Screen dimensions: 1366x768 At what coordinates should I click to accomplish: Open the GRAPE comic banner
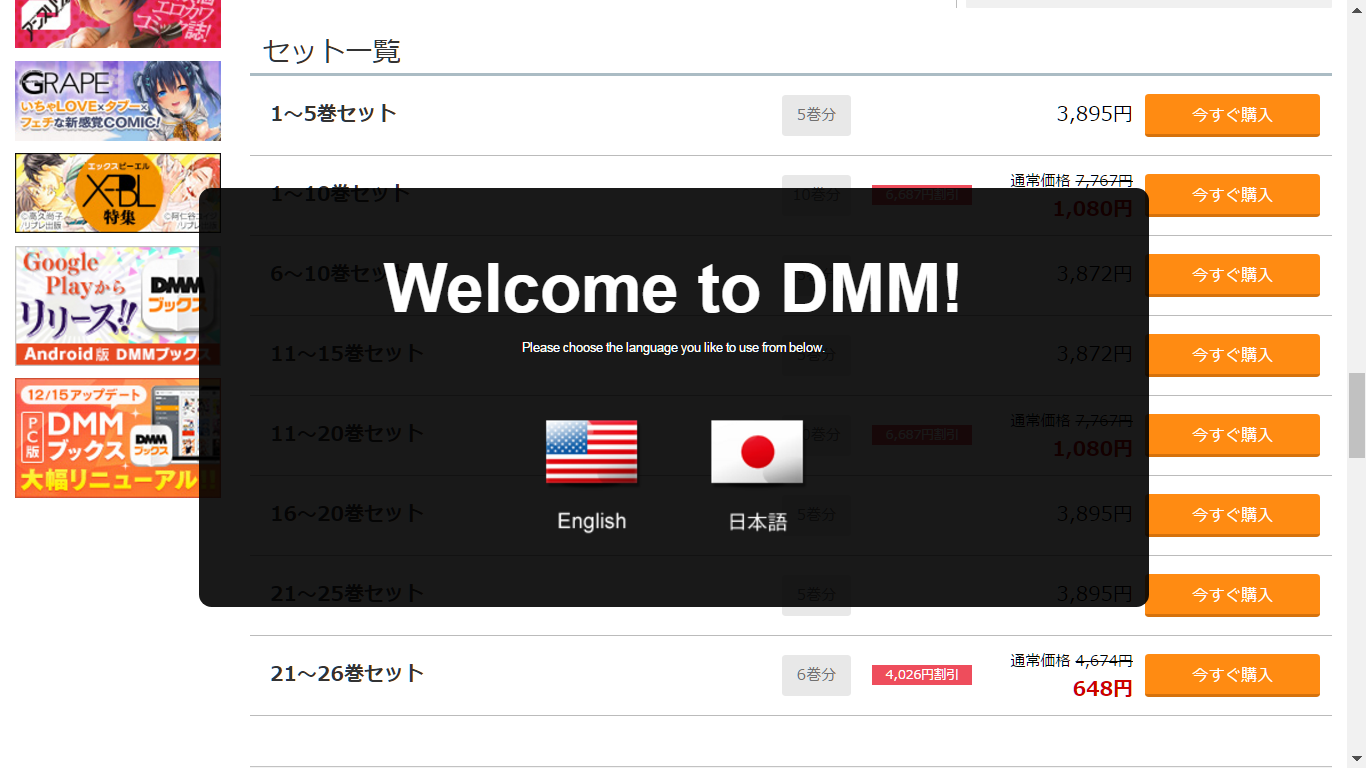[118, 101]
